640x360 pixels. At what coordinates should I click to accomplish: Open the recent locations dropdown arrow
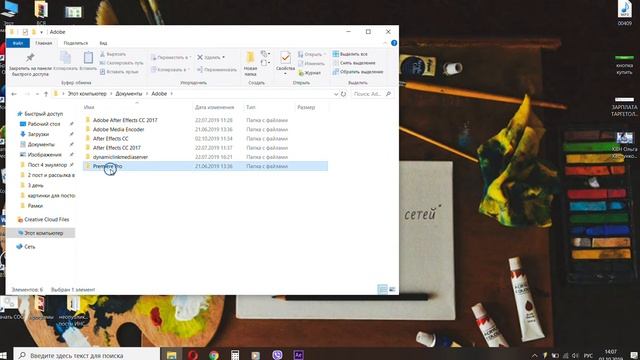37,94
